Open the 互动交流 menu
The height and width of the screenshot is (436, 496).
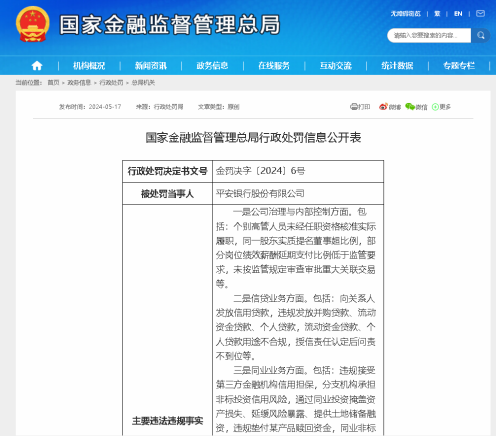click(336, 66)
